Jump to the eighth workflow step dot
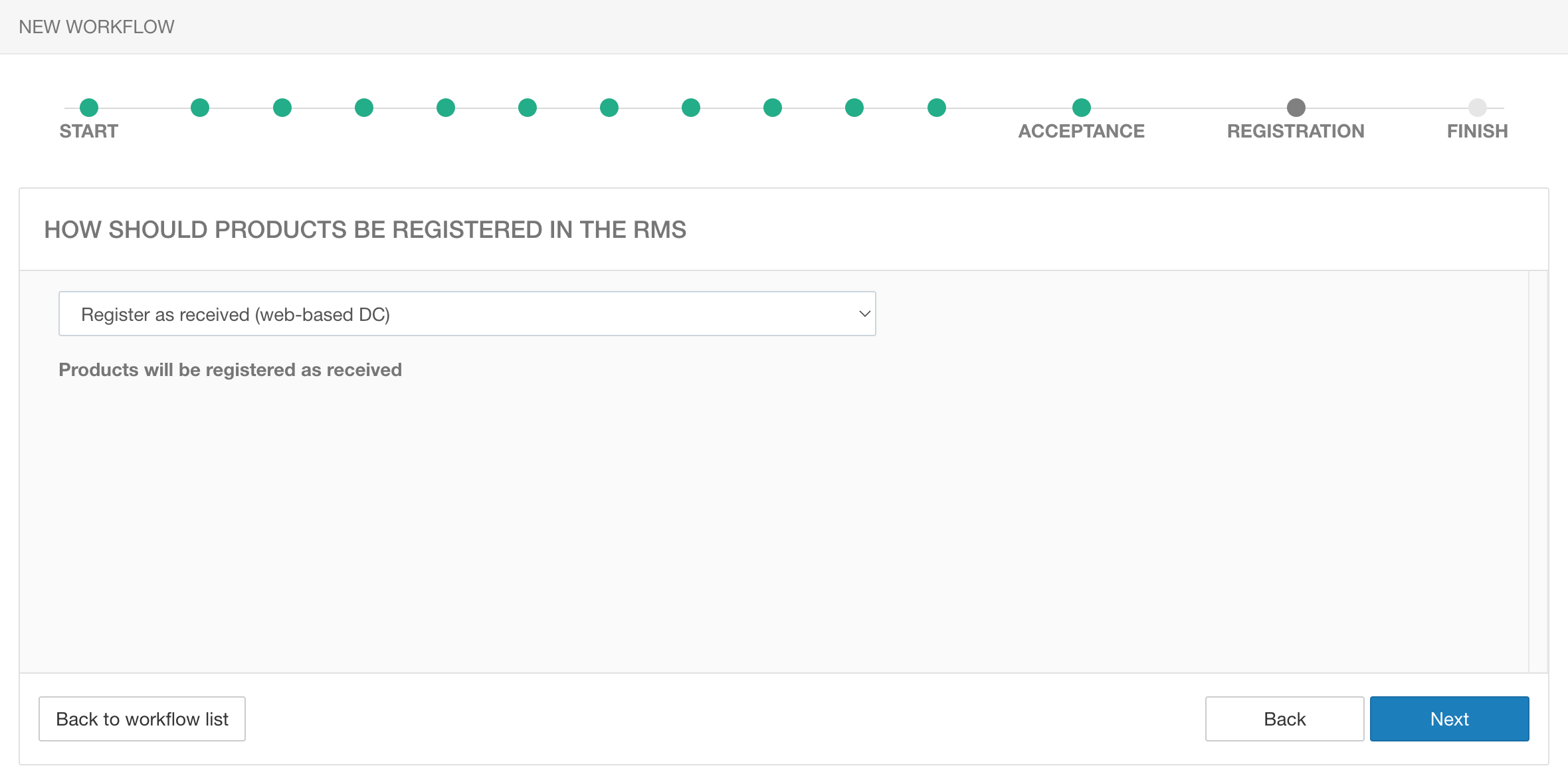The width and height of the screenshot is (1568, 780). coord(691,108)
